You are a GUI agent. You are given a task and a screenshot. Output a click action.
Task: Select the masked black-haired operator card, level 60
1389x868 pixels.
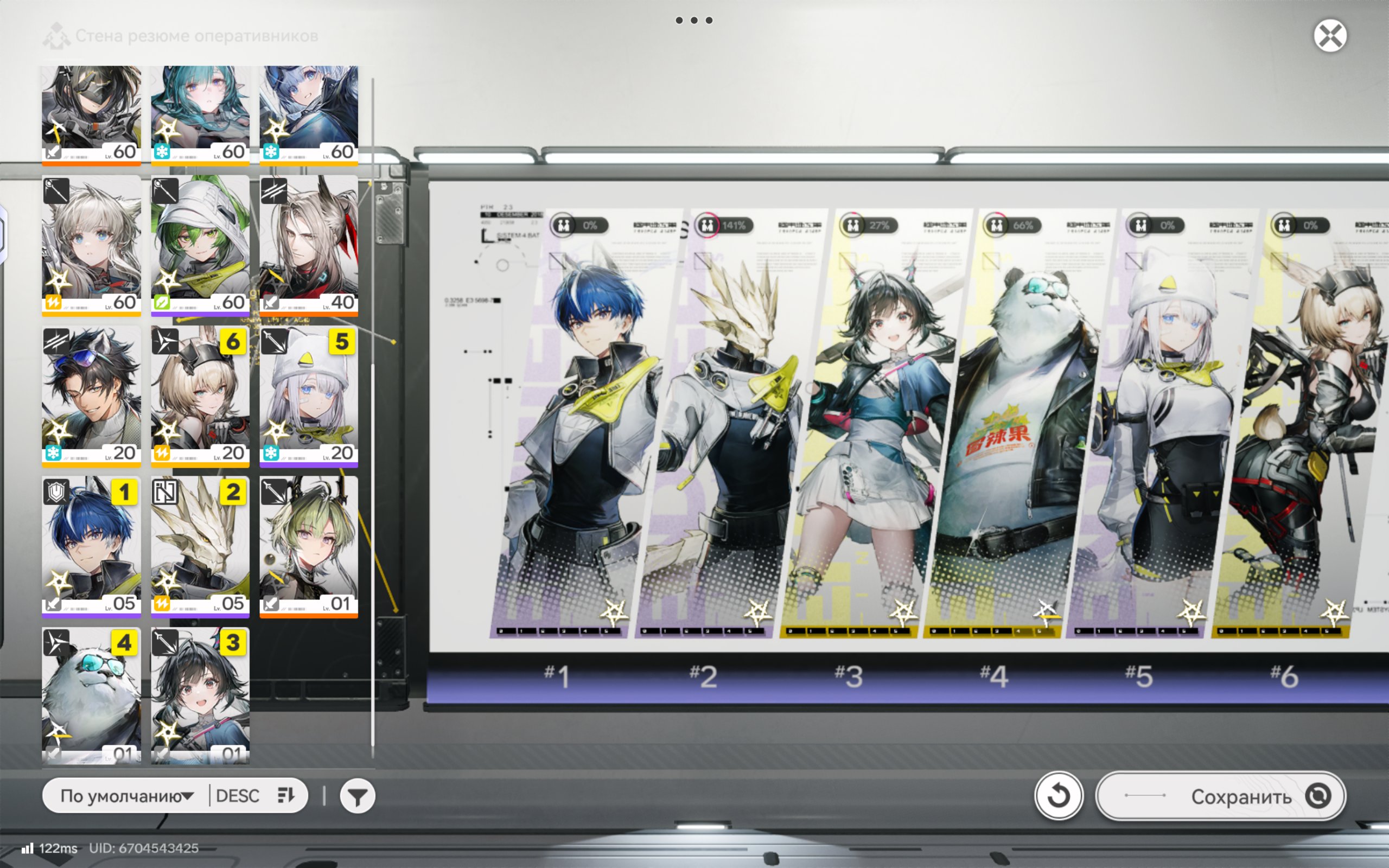tap(91, 115)
